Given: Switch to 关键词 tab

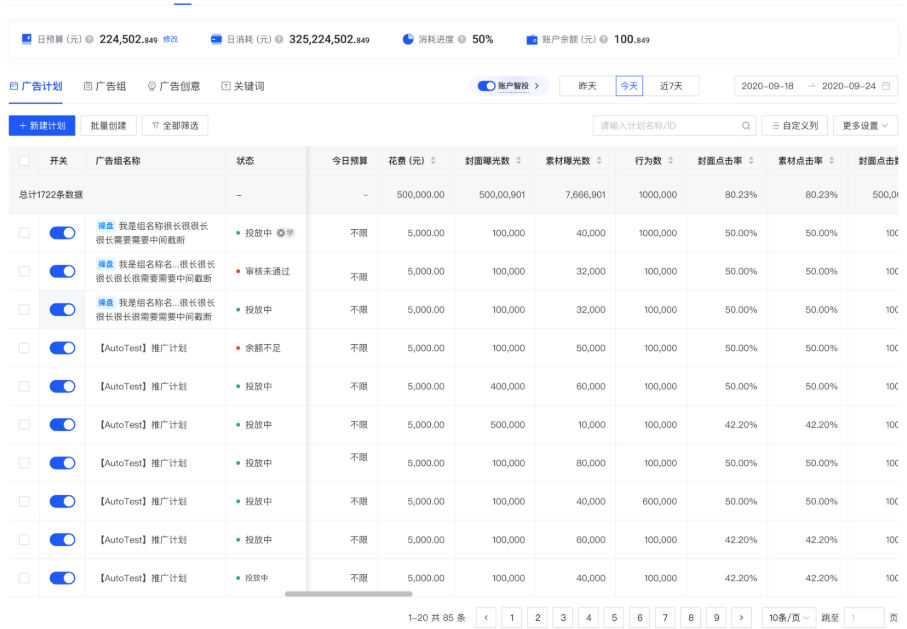Looking at the screenshot, I should (x=243, y=86).
